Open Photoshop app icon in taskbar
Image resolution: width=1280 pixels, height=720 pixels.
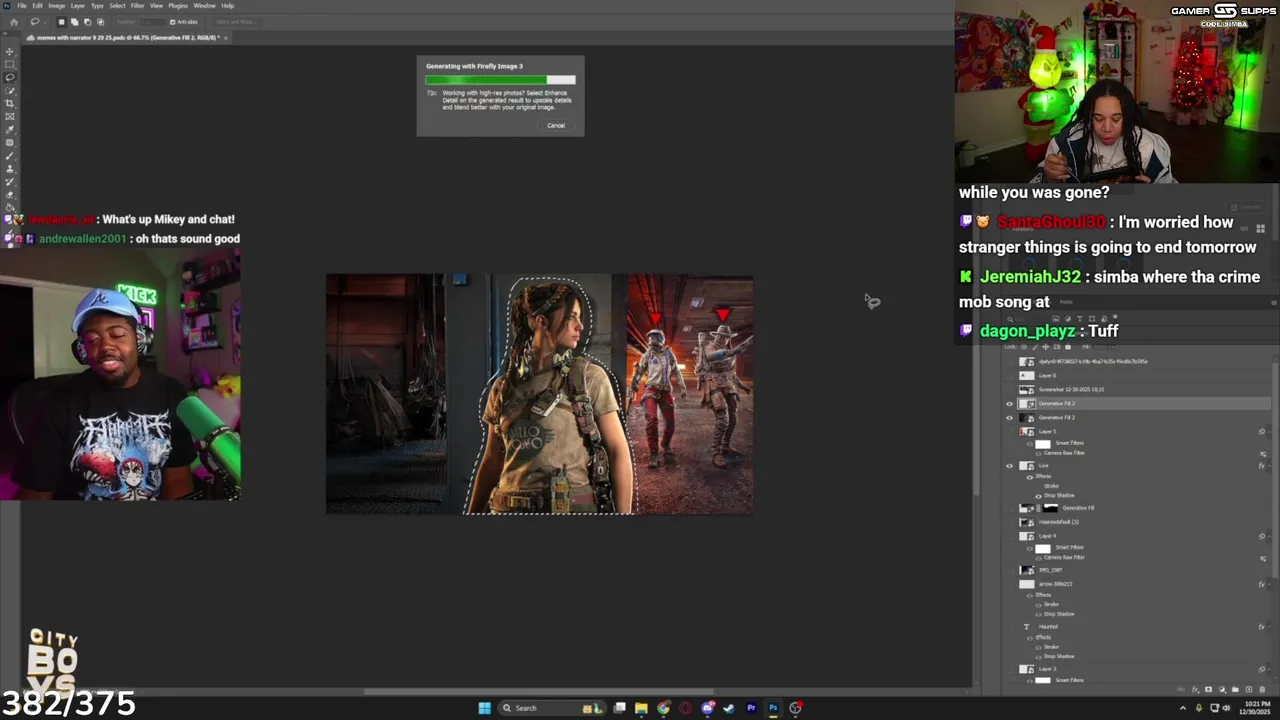(773, 708)
